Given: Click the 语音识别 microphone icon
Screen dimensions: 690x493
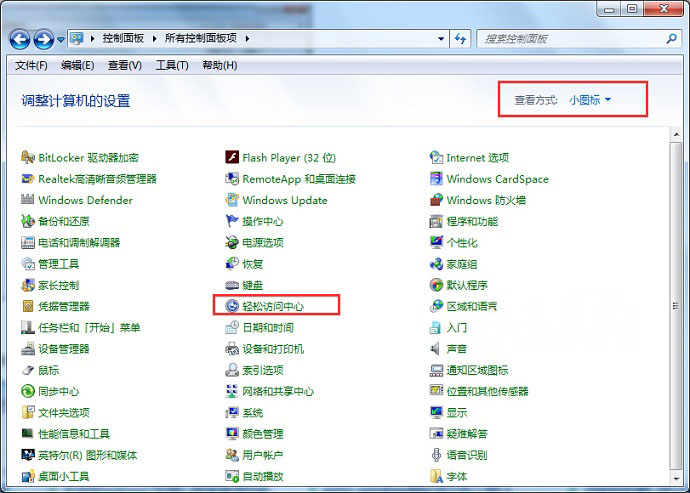Looking at the screenshot, I should point(436,455).
